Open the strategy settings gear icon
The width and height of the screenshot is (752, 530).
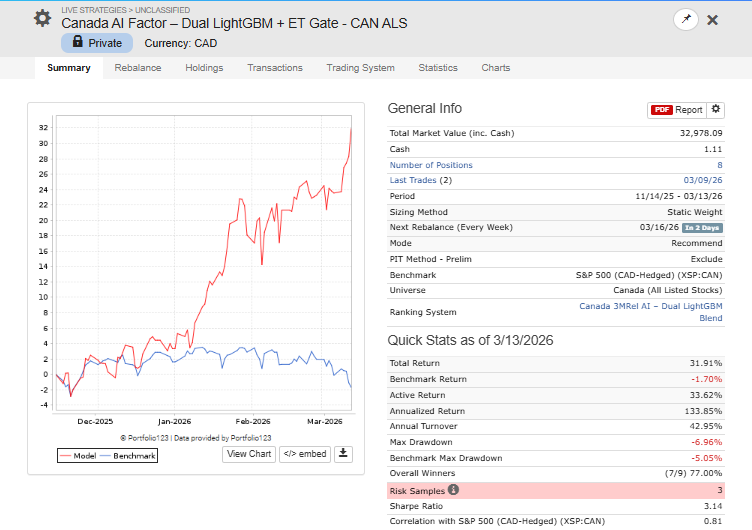coord(42,19)
